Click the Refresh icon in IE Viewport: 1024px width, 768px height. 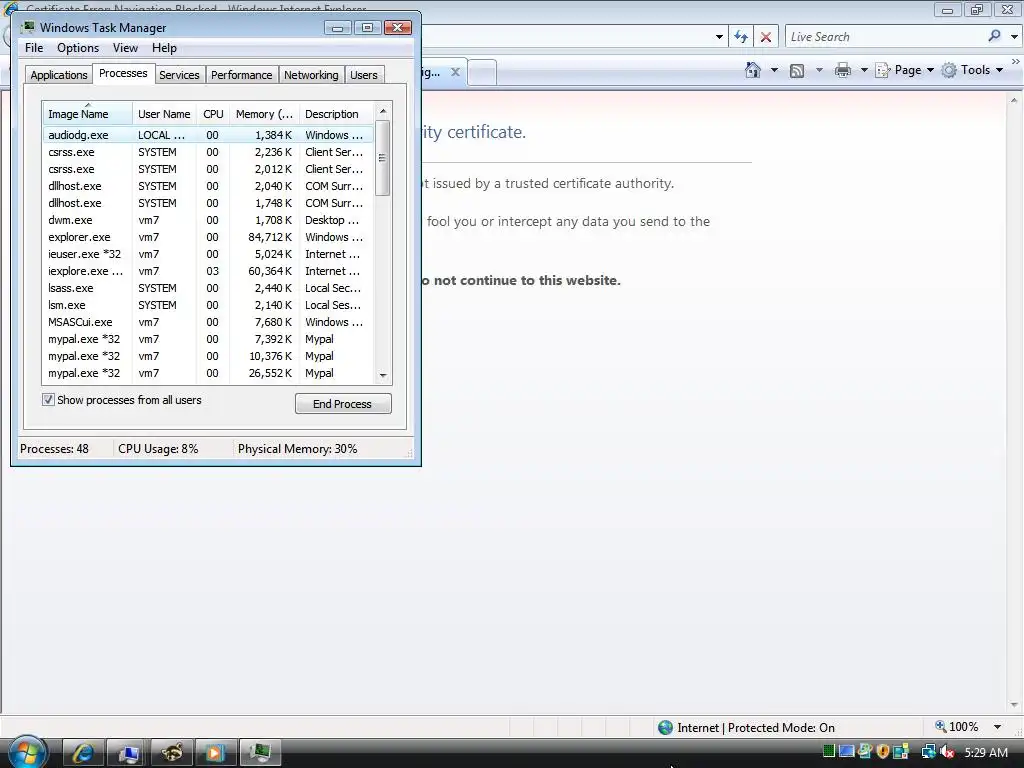click(741, 37)
